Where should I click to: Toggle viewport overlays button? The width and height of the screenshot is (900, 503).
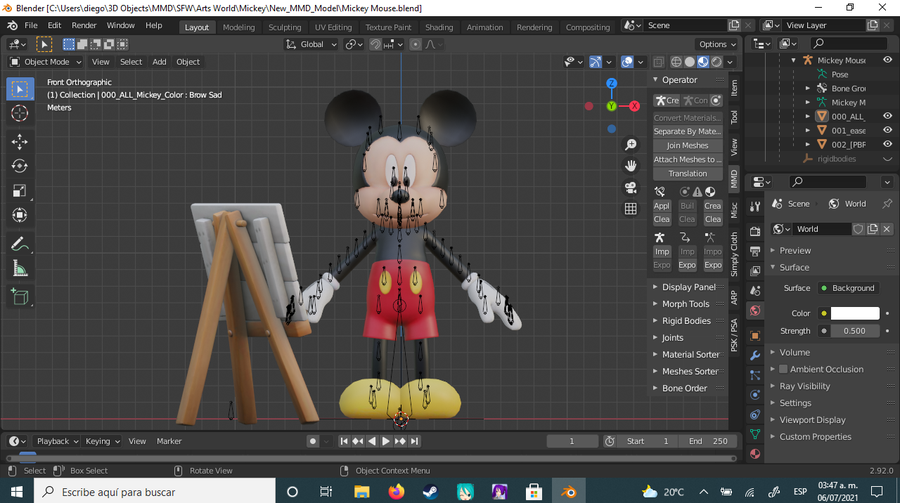point(627,61)
